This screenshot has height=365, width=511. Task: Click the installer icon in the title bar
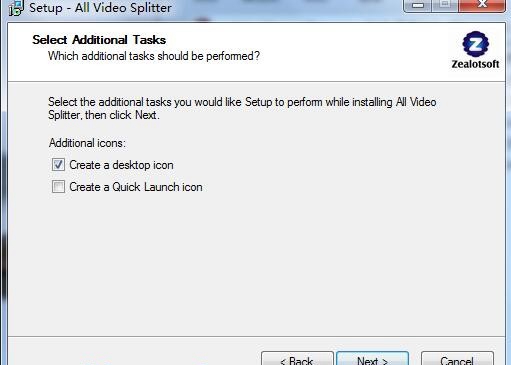point(15,8)
